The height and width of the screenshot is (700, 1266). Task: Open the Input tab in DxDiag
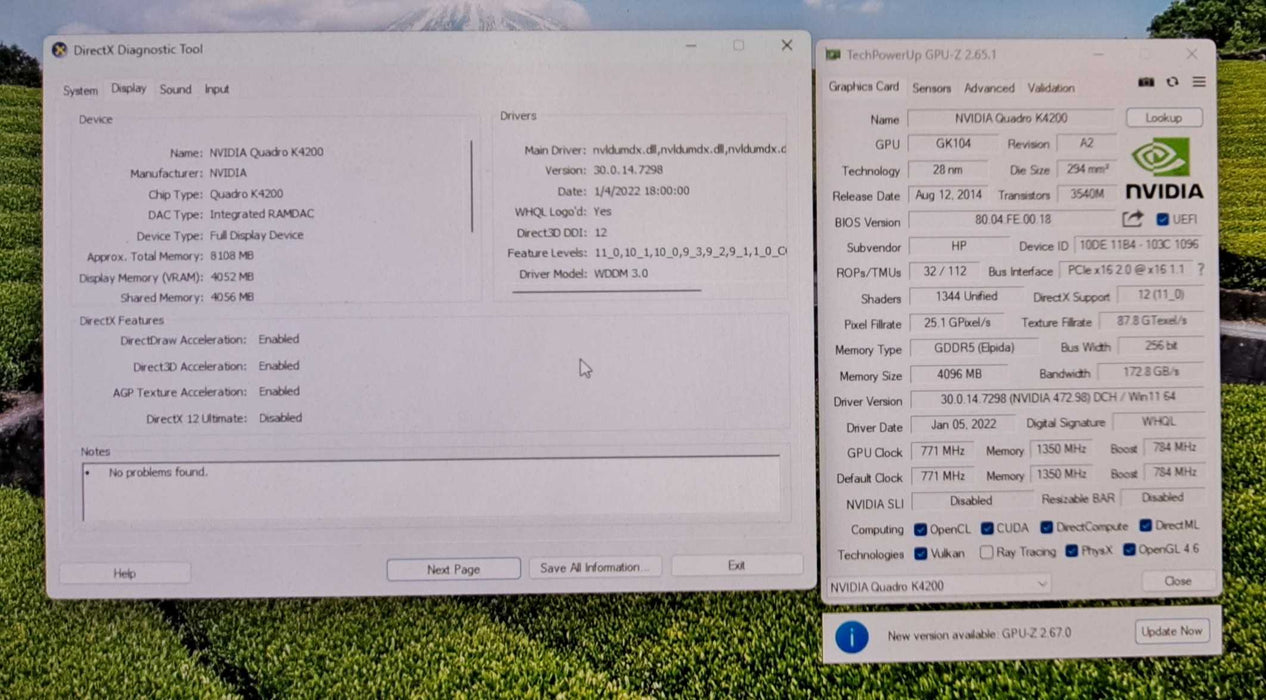click(217, 89)
